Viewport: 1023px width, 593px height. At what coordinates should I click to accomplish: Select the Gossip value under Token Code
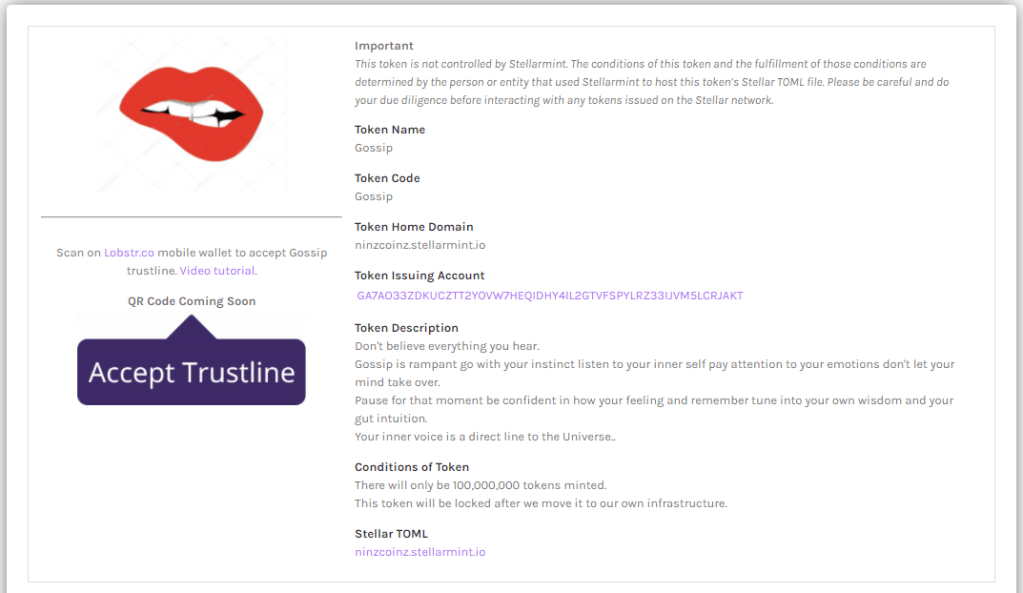373,197
